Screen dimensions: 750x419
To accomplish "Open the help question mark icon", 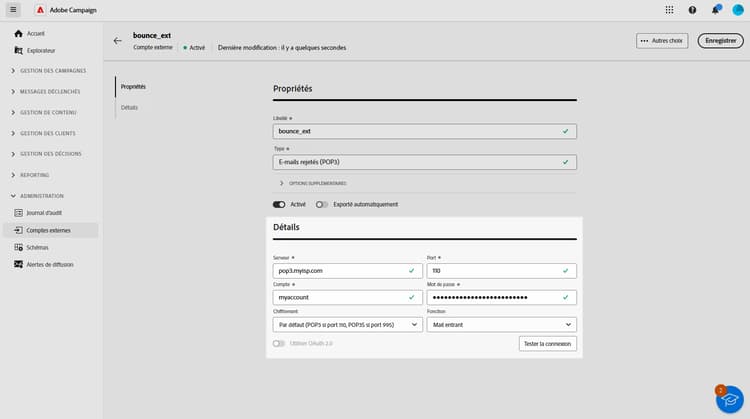I will (x=692, y=10).
